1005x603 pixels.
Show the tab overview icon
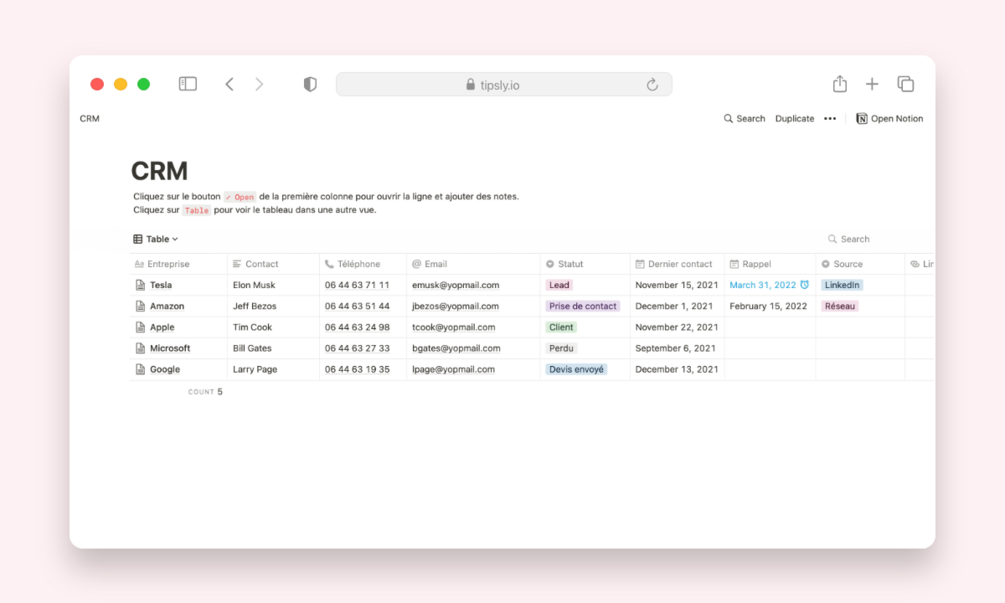pos(906,84)
